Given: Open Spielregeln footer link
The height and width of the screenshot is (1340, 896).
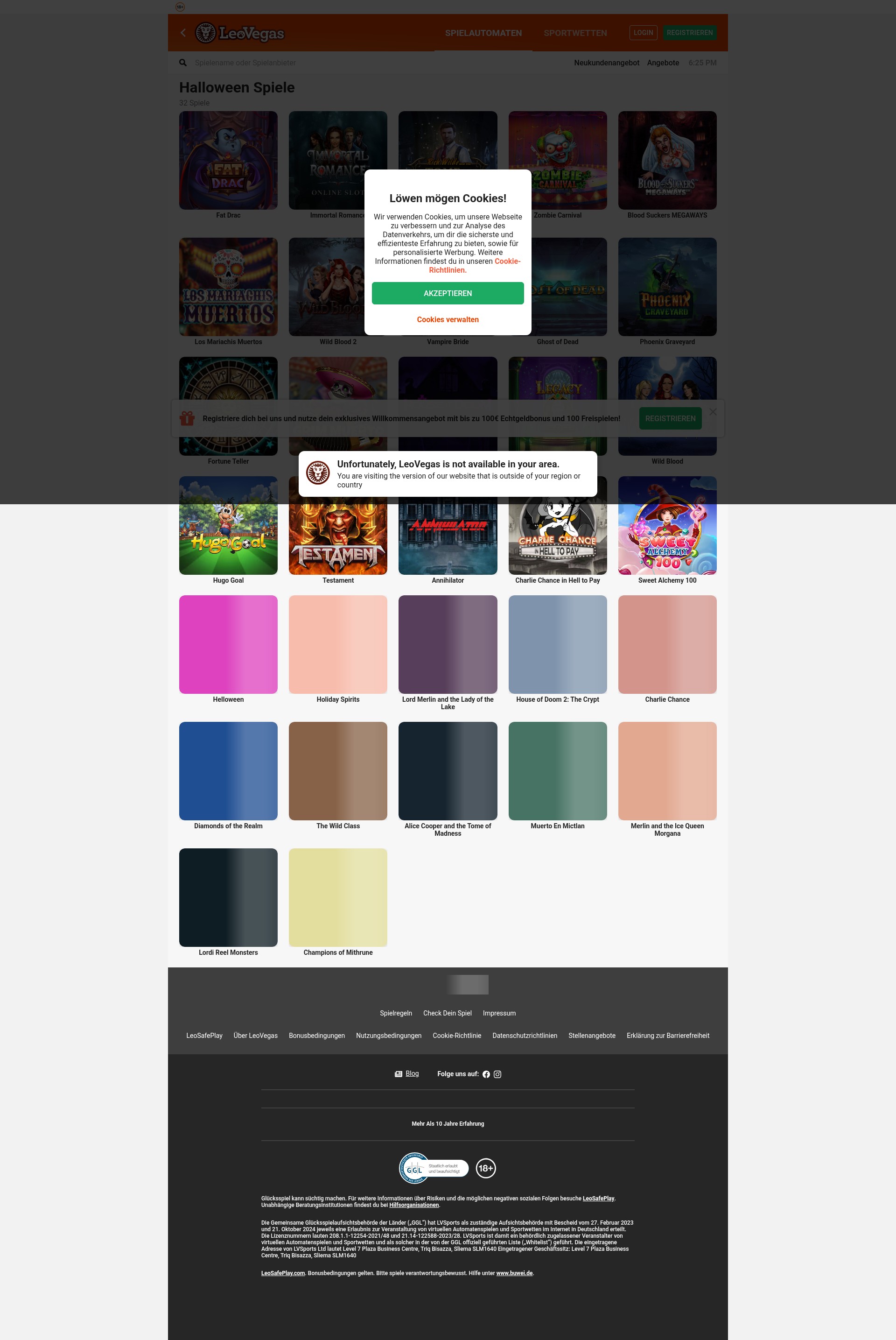Looking at the screenshot, I should point(396,1013).
